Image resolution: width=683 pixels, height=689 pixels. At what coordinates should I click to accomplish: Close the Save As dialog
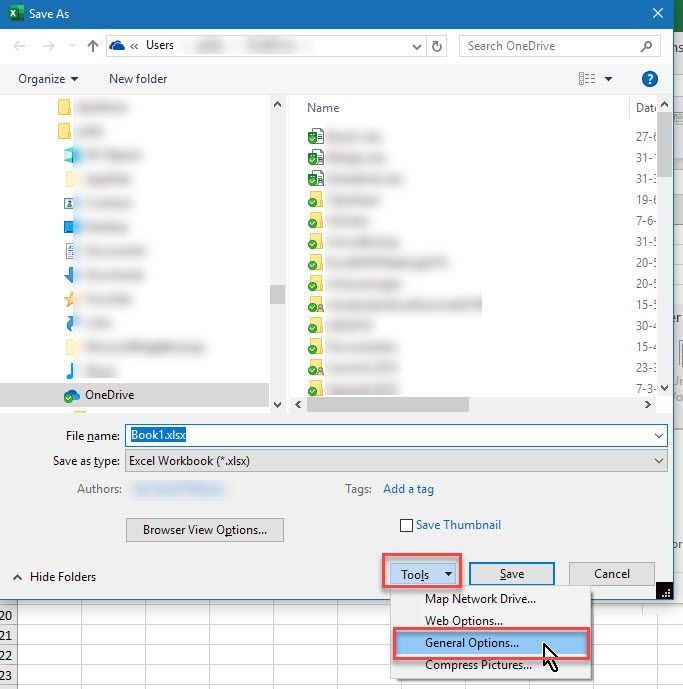tap(658, 14)
